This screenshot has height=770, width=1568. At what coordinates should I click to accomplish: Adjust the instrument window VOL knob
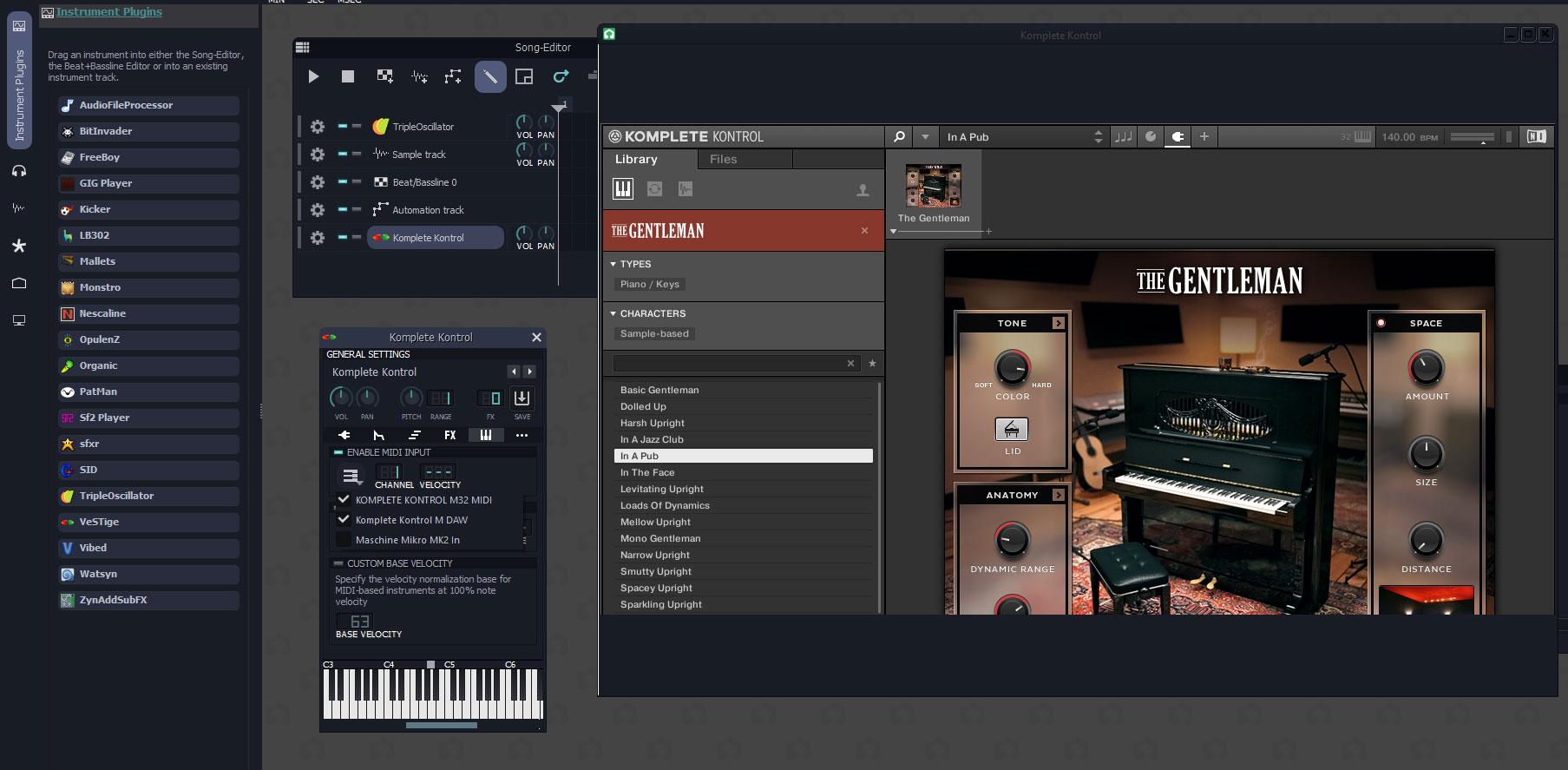341,398
